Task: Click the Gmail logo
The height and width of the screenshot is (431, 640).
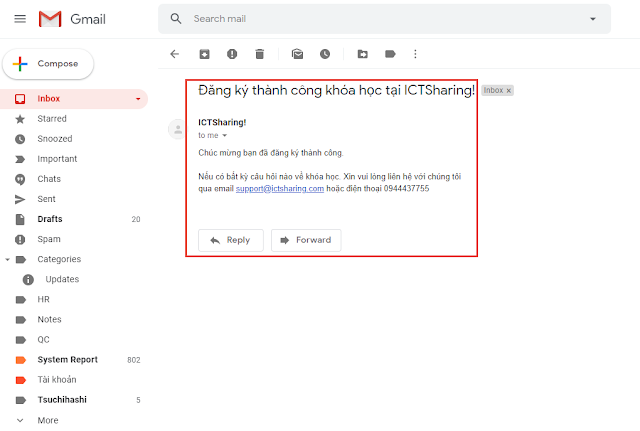Action: (72, 19)
